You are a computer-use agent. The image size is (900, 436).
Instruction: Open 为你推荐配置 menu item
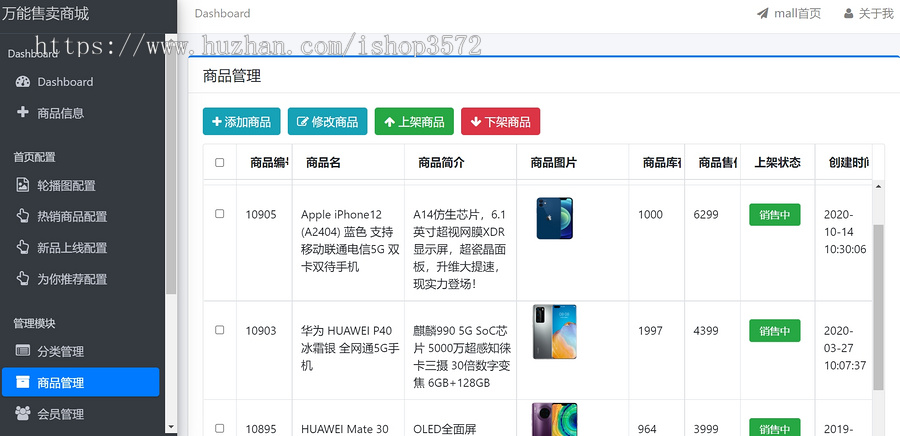(x=80, y=279)
